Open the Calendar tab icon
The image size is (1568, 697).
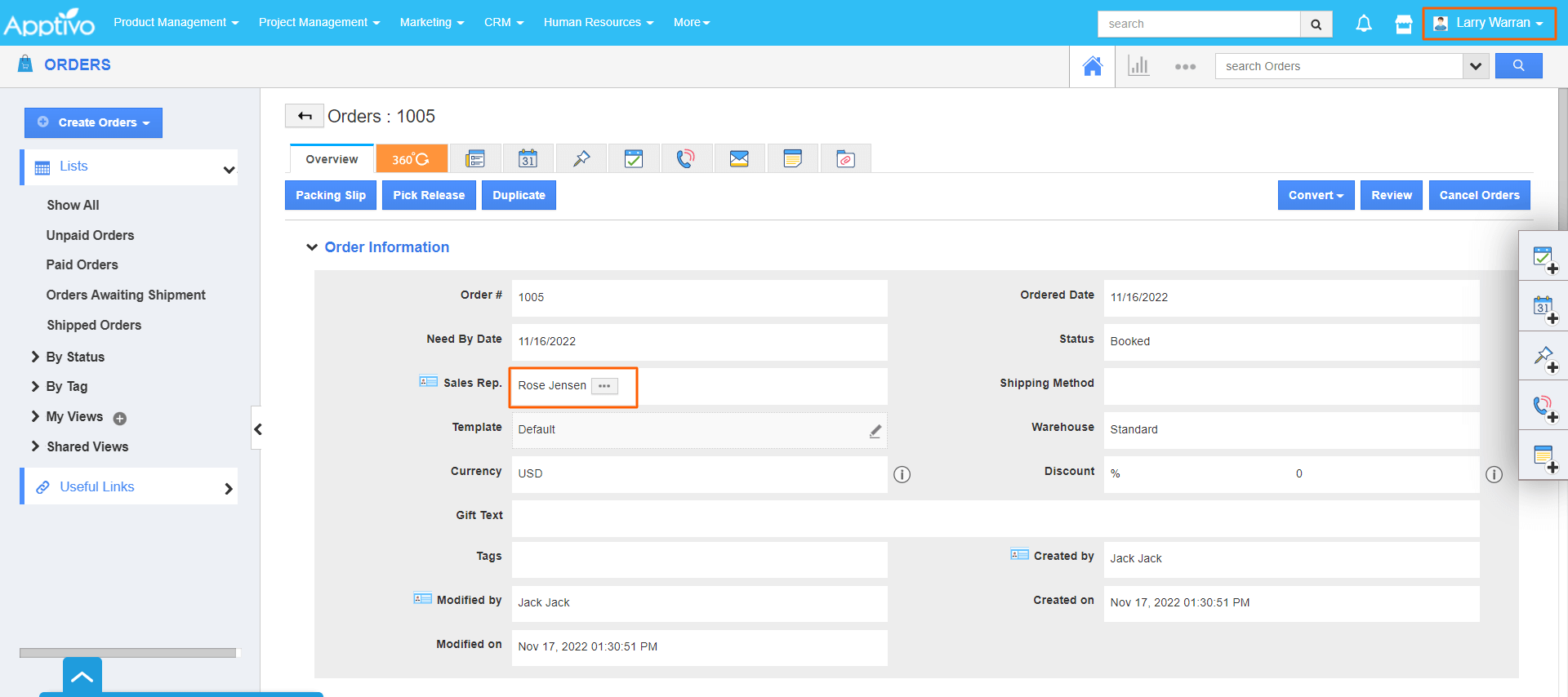[528, 159]
